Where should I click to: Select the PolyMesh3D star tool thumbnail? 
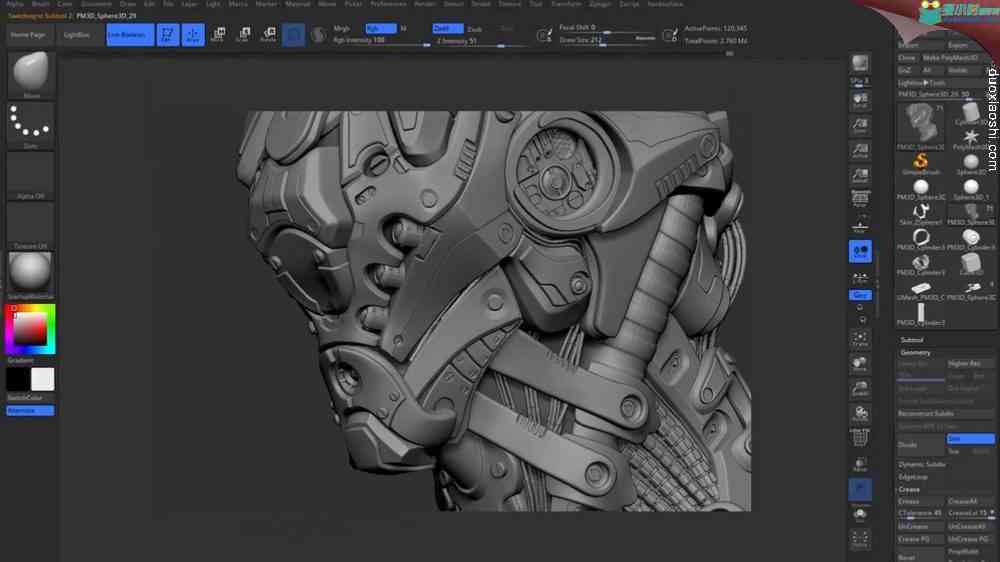(971, 138)
